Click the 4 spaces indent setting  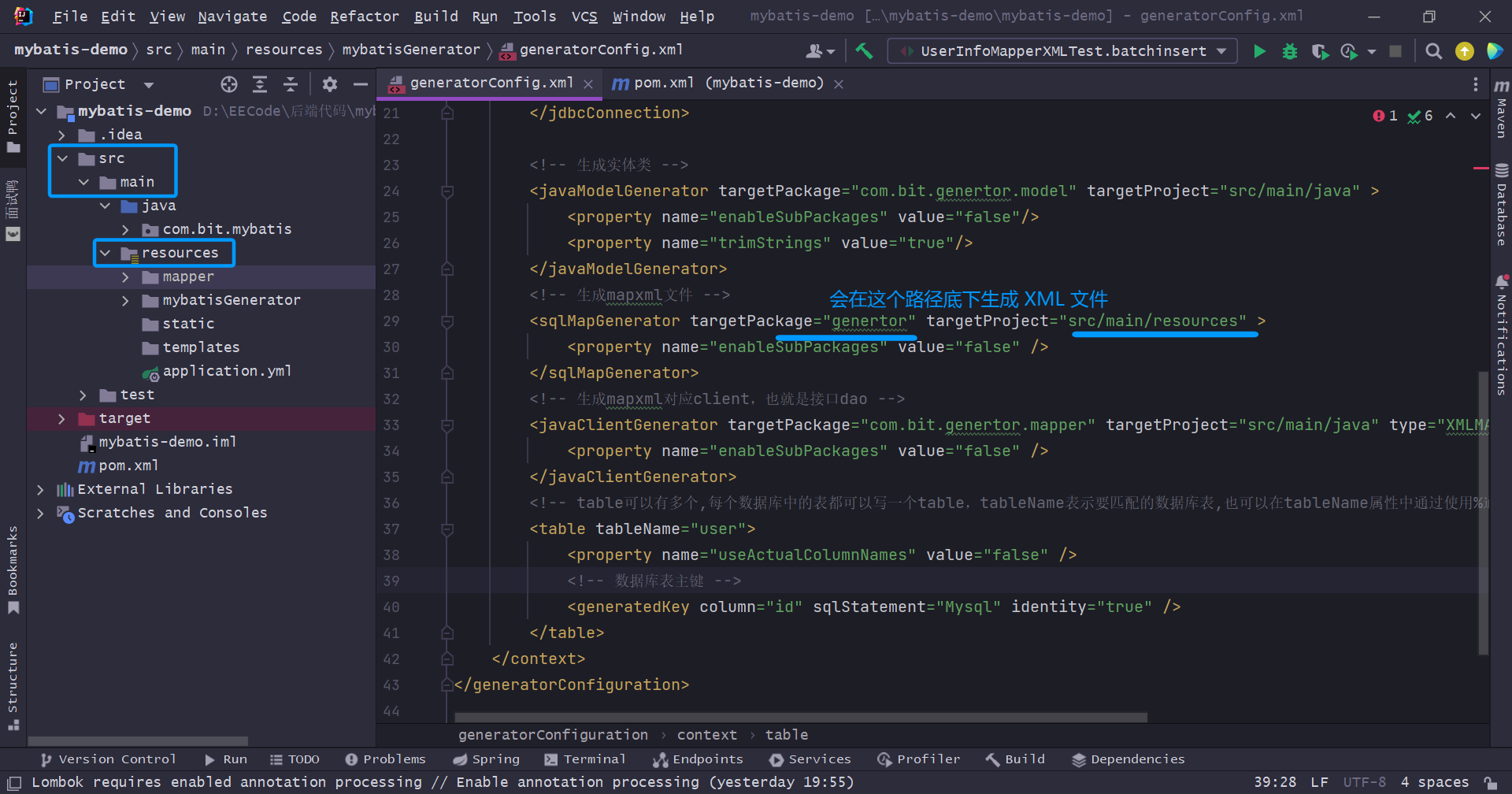1435,782
